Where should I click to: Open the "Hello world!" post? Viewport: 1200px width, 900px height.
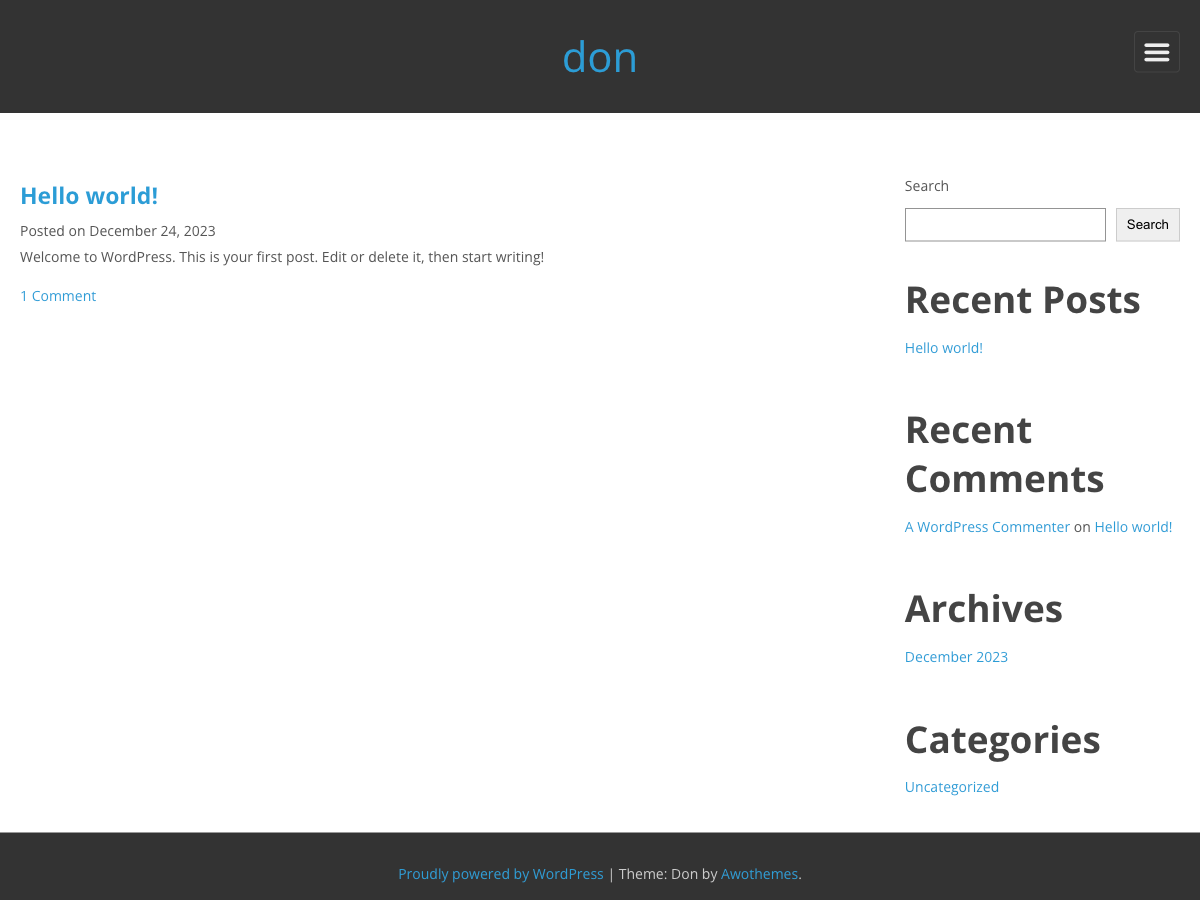(88, 195)
